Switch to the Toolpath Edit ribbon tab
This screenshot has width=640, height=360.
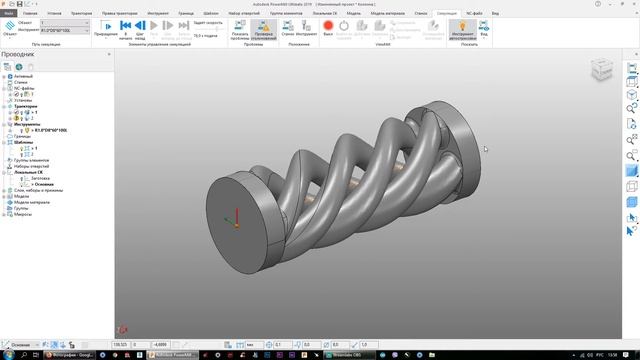[x=120, y=13]
